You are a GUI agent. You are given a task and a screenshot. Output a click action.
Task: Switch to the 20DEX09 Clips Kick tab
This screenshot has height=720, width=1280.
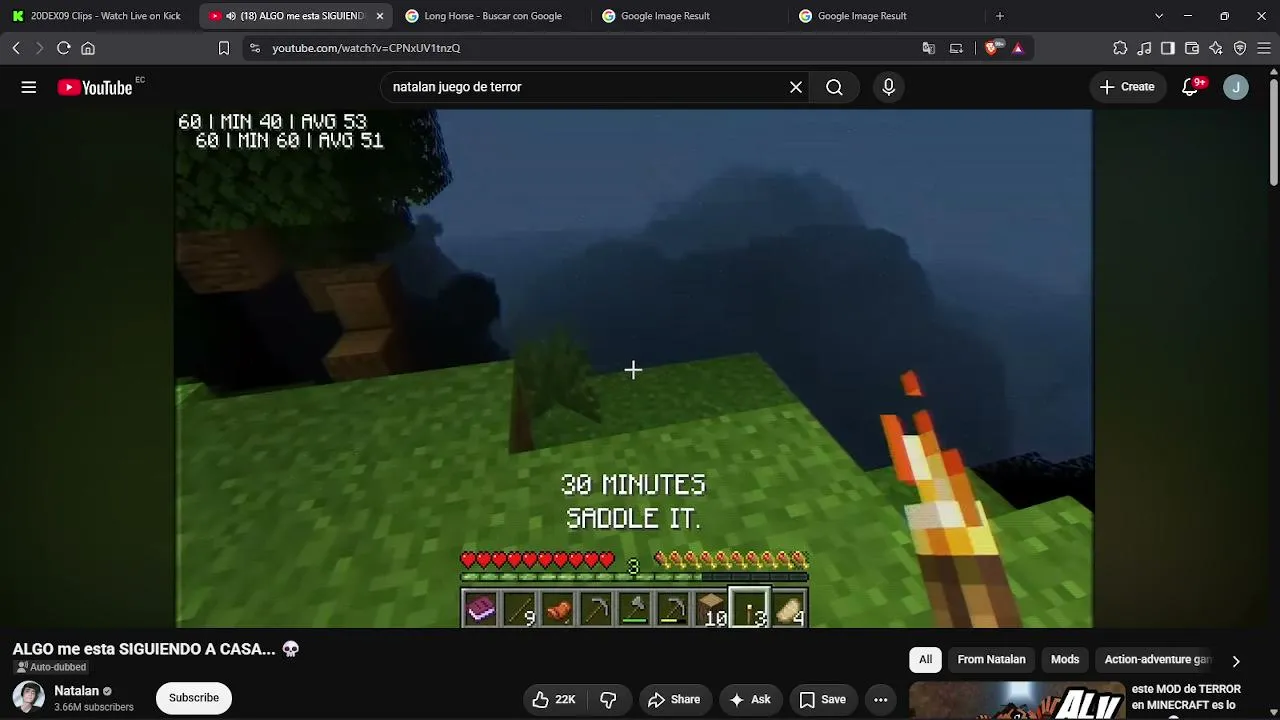(x=98, y=16)
